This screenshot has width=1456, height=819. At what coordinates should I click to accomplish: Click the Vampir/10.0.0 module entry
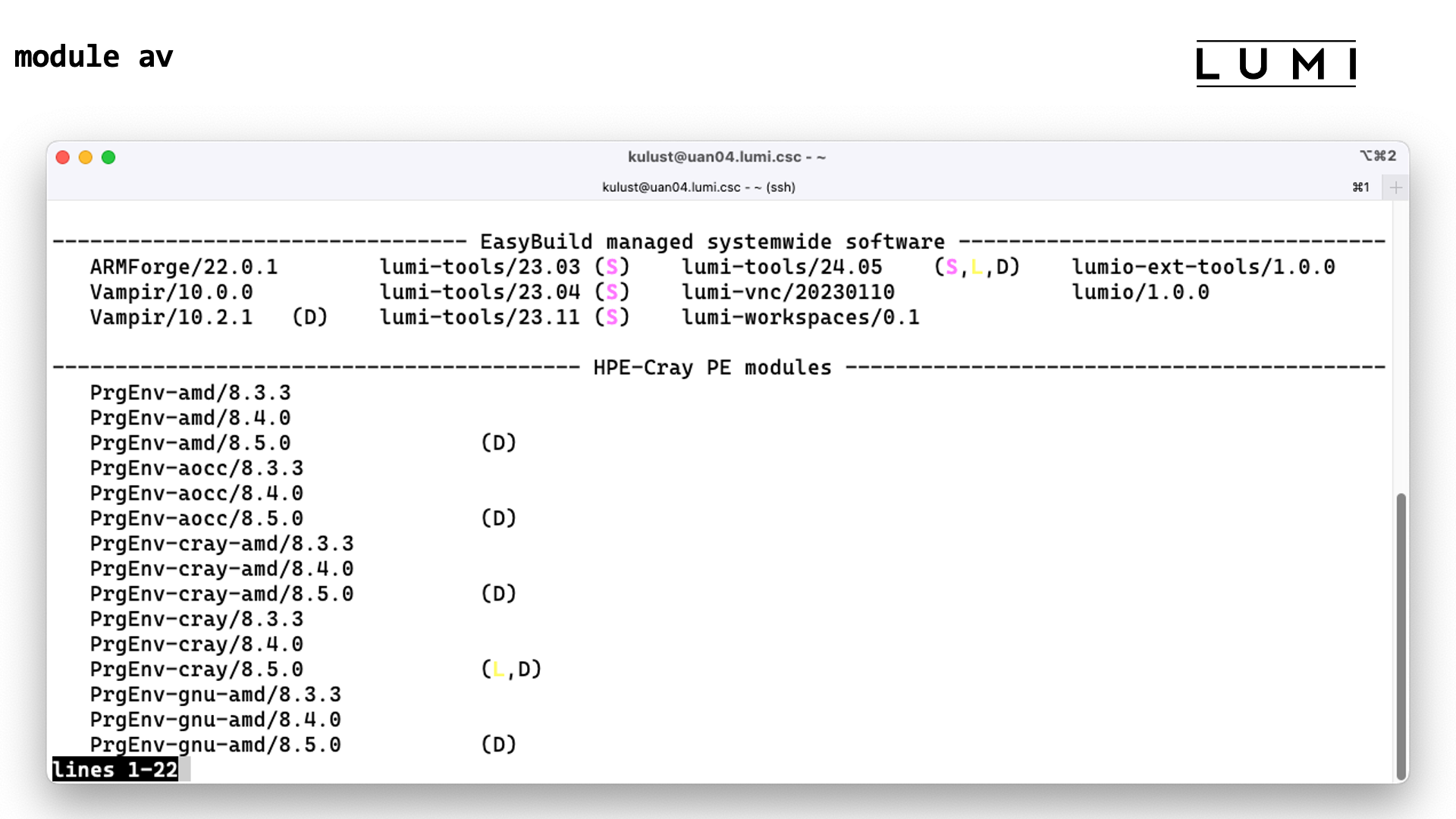point(171,292)
